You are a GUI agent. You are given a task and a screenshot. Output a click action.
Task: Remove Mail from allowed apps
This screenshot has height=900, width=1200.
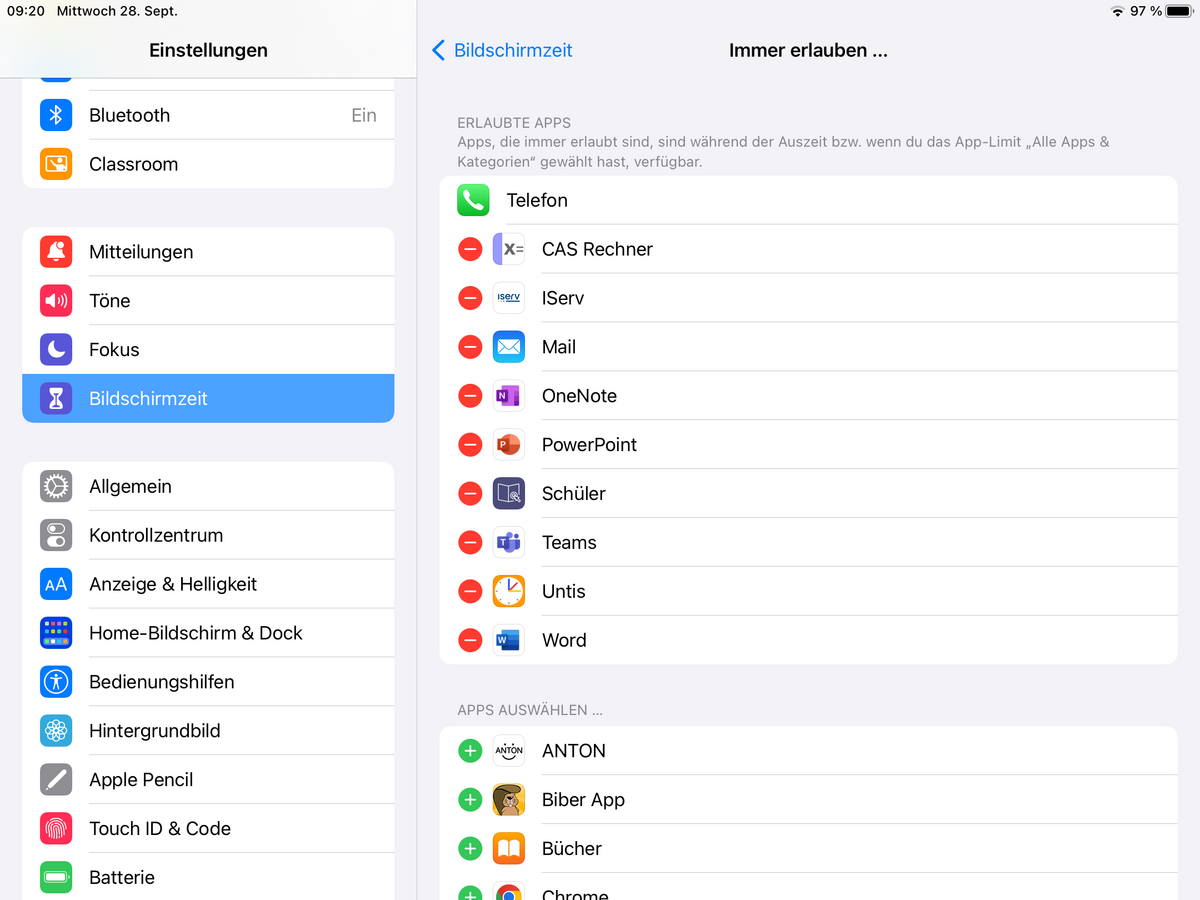(x=470, y=347)
